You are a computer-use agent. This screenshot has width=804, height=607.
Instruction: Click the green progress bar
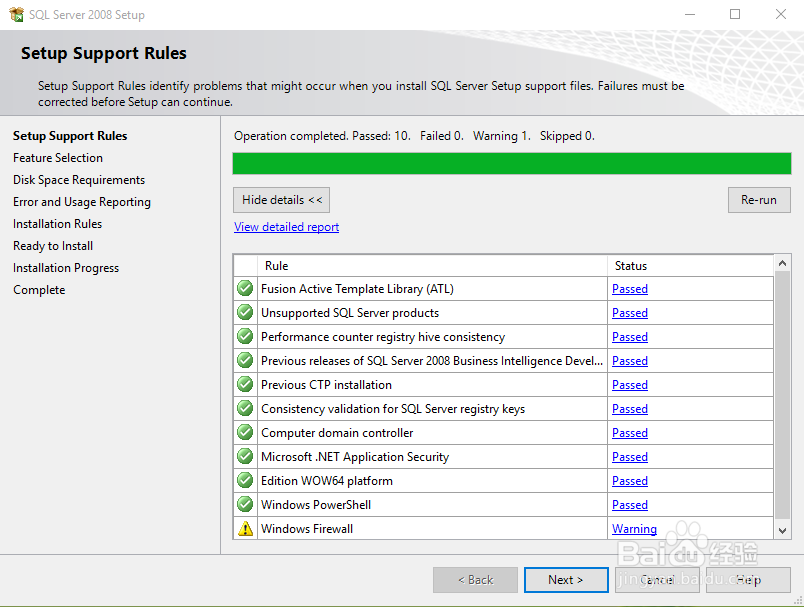point(512,164)
